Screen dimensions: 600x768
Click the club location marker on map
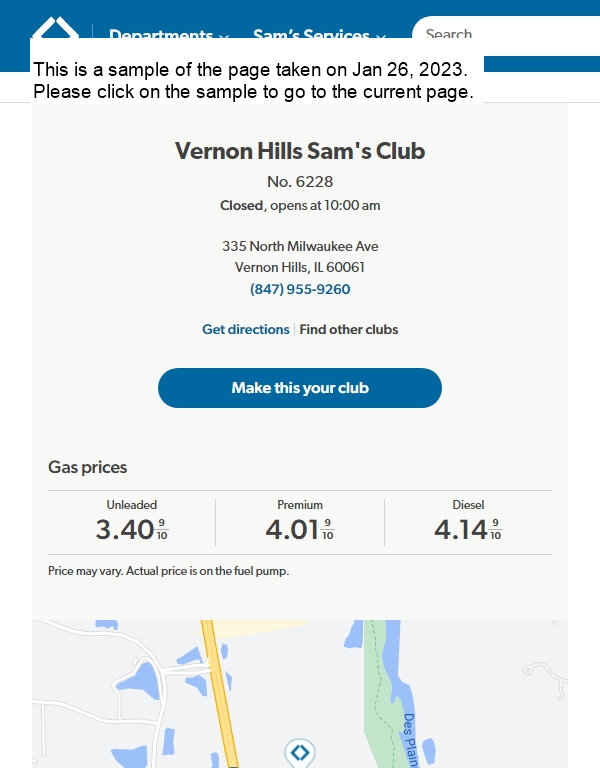(300, 752)
